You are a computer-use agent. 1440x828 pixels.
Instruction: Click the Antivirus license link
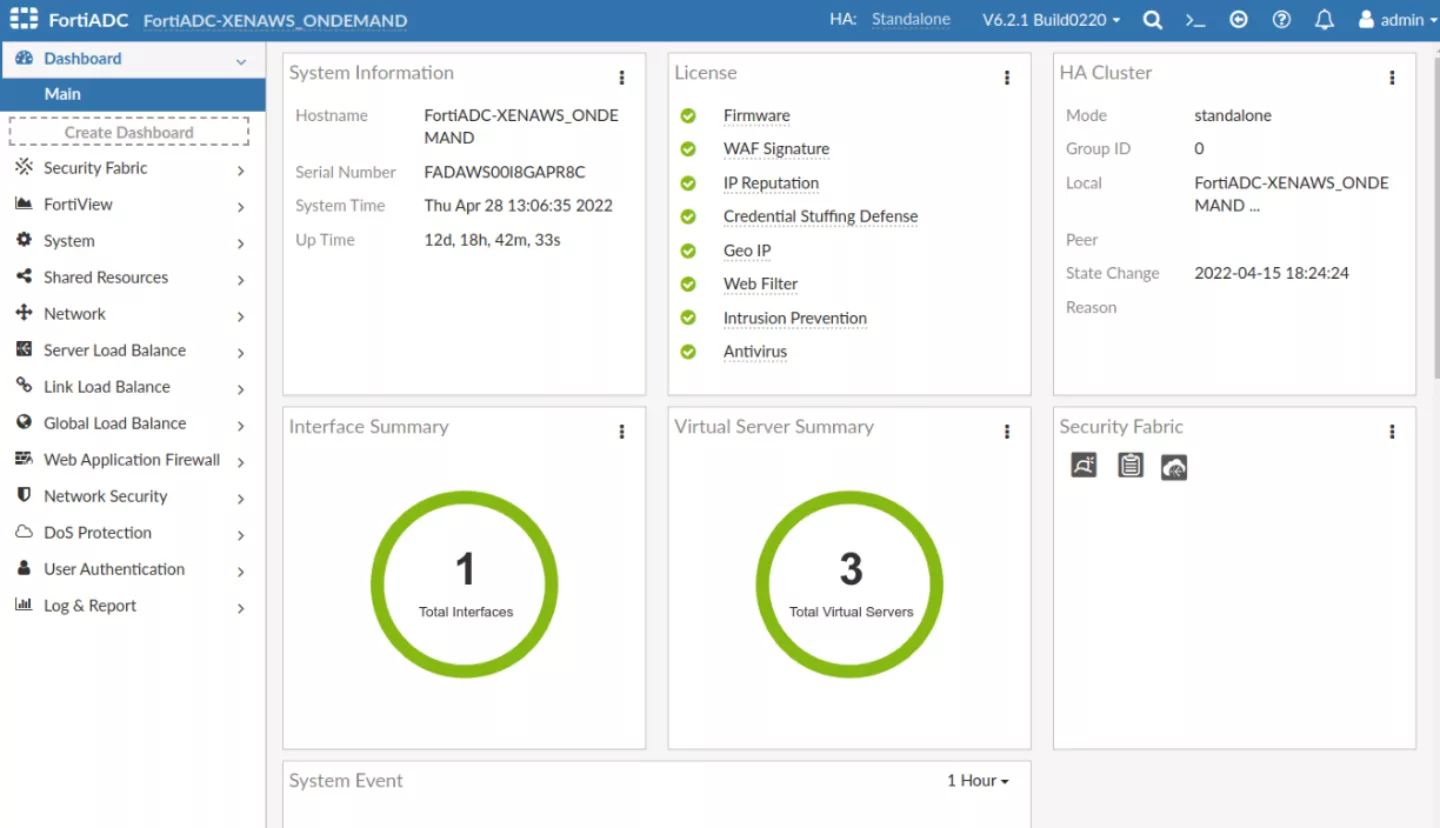coord(755,352)
